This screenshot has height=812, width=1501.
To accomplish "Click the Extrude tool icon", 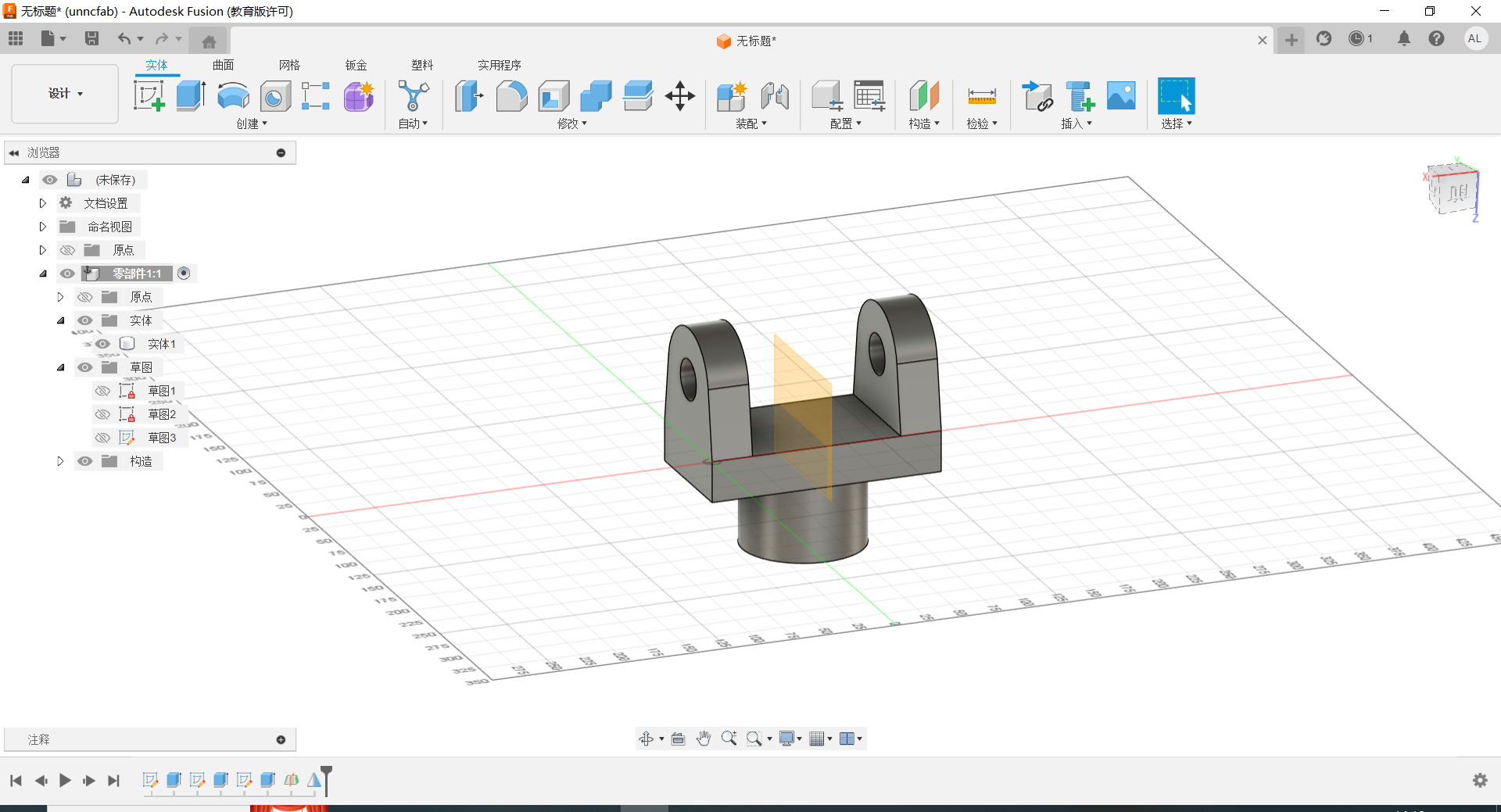I will [191, 96].
